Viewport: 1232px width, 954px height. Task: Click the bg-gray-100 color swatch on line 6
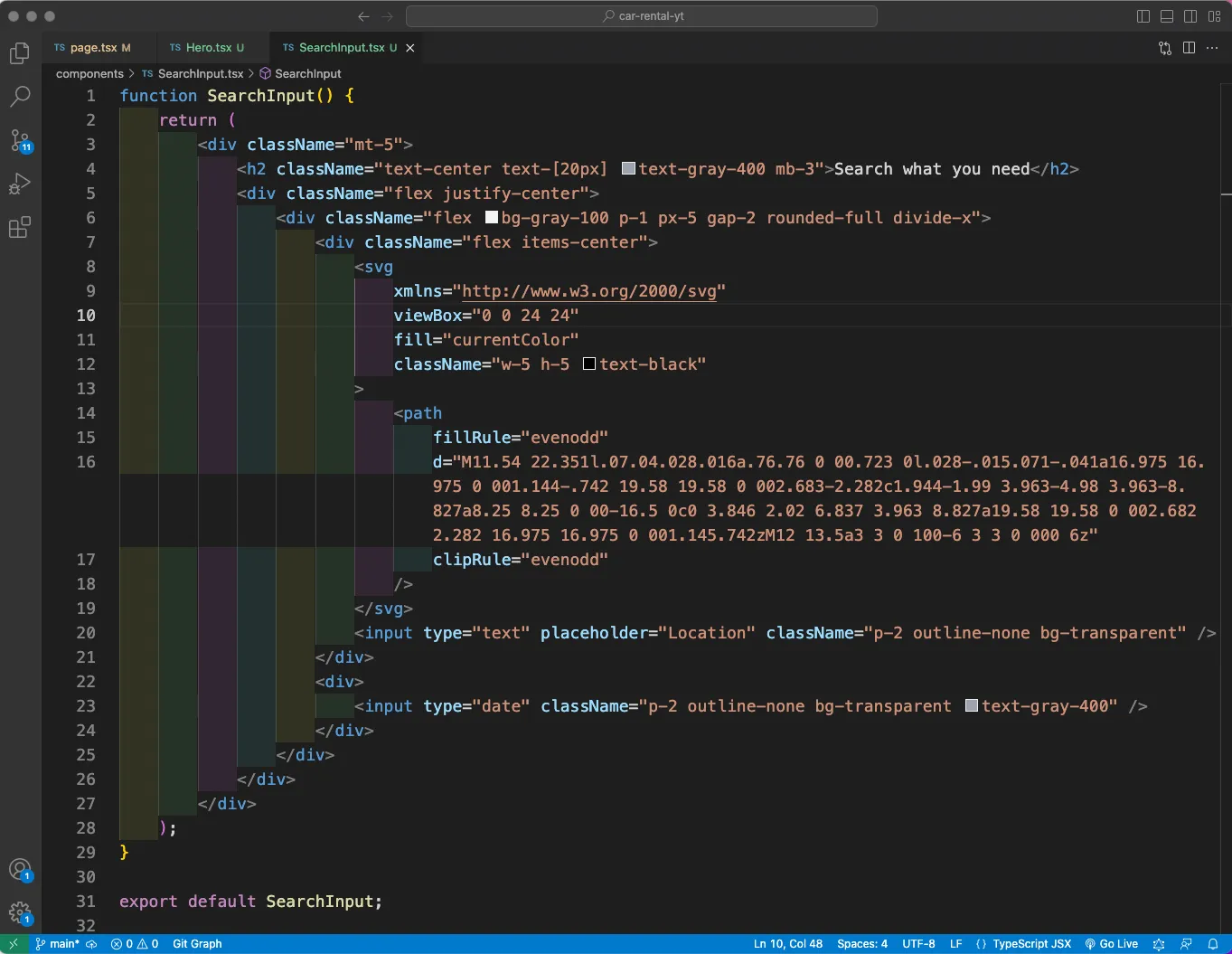[492, 218]
